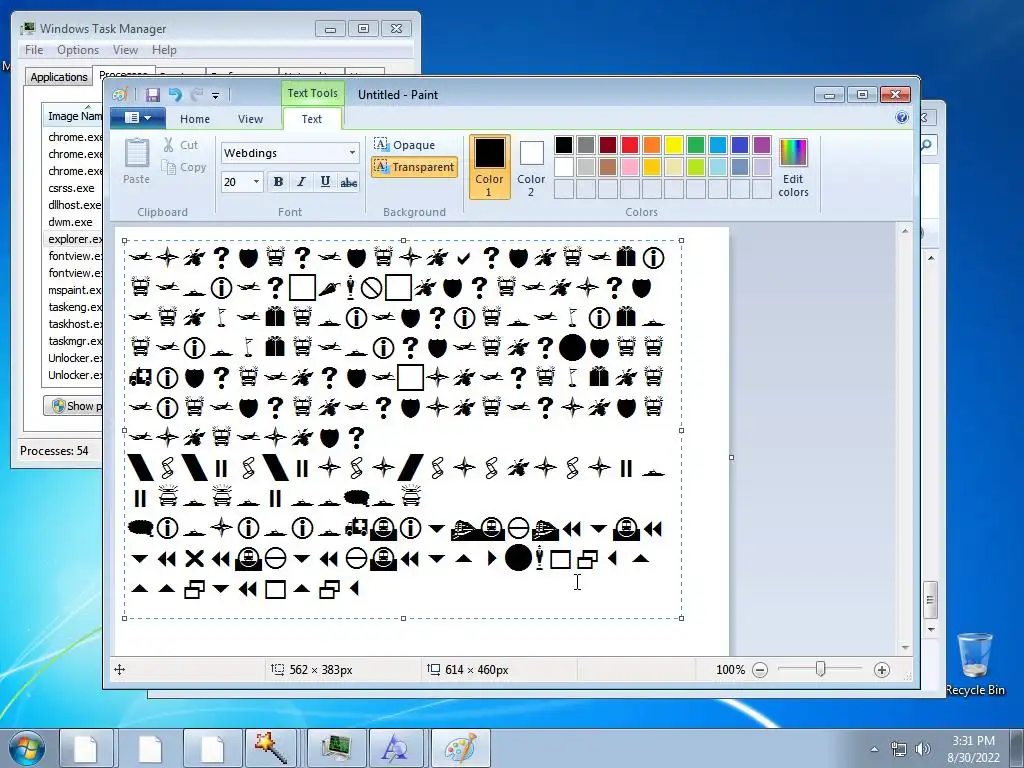Viewport: 1024px width, 768px height.
Task: Toggle Bold formatting
Action: pos(278,182)
